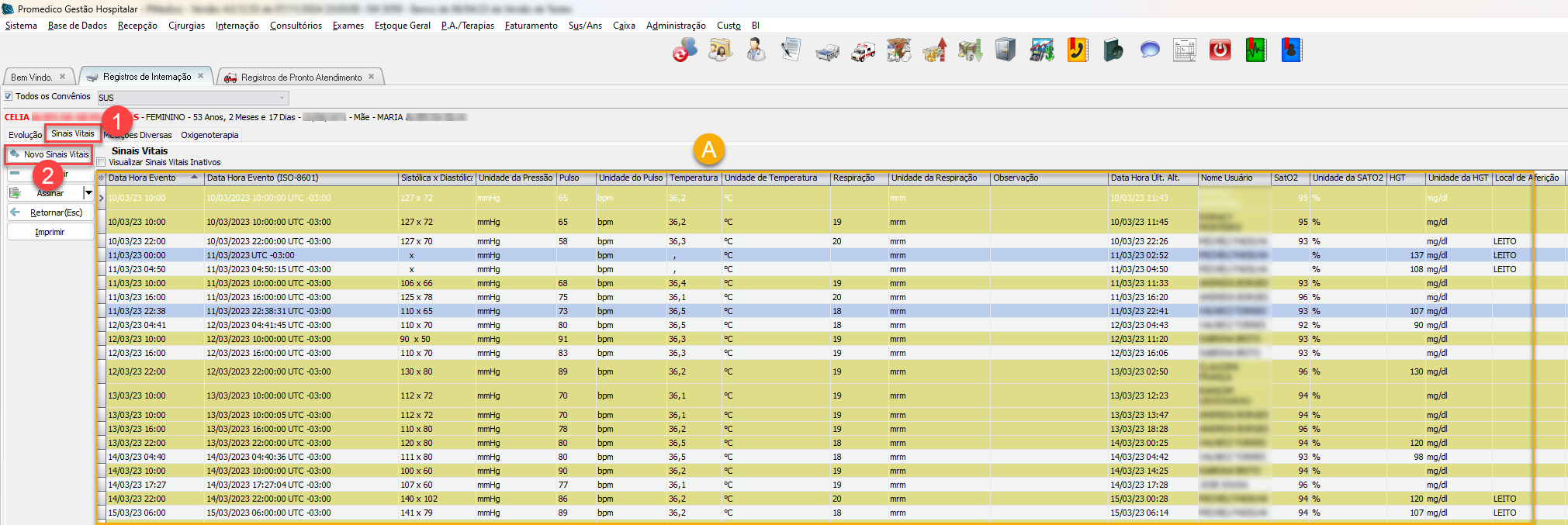Open the hospital bed toolbar icon
The image size is (1568, 525).
coord(827,51)
